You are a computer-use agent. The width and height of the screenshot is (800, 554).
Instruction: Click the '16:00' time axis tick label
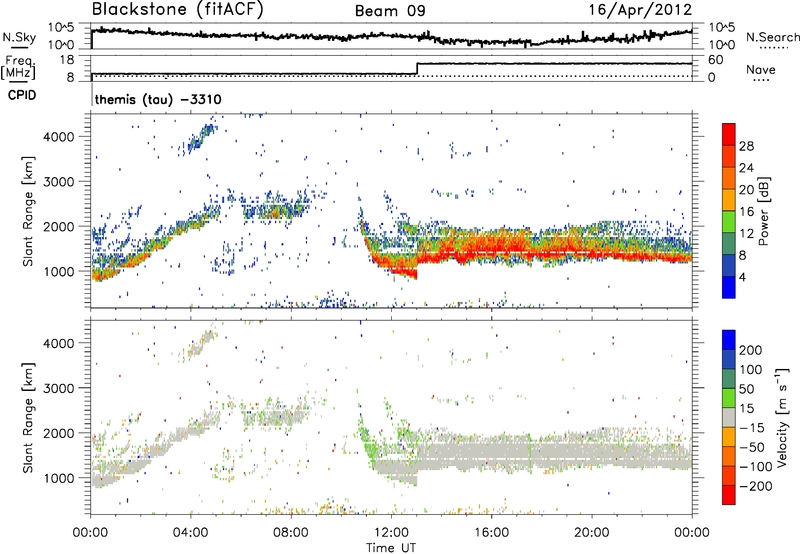(491, 533)
